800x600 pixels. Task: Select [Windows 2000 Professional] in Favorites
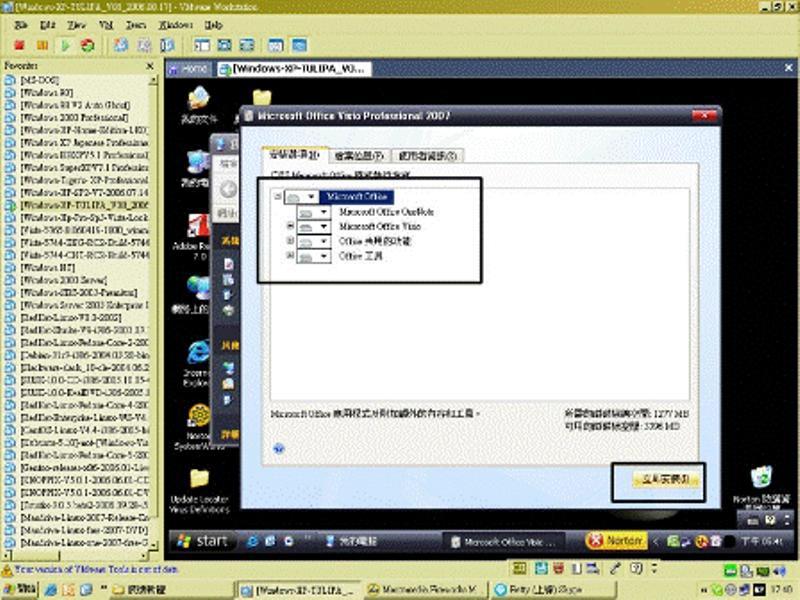tap(74, 117)
